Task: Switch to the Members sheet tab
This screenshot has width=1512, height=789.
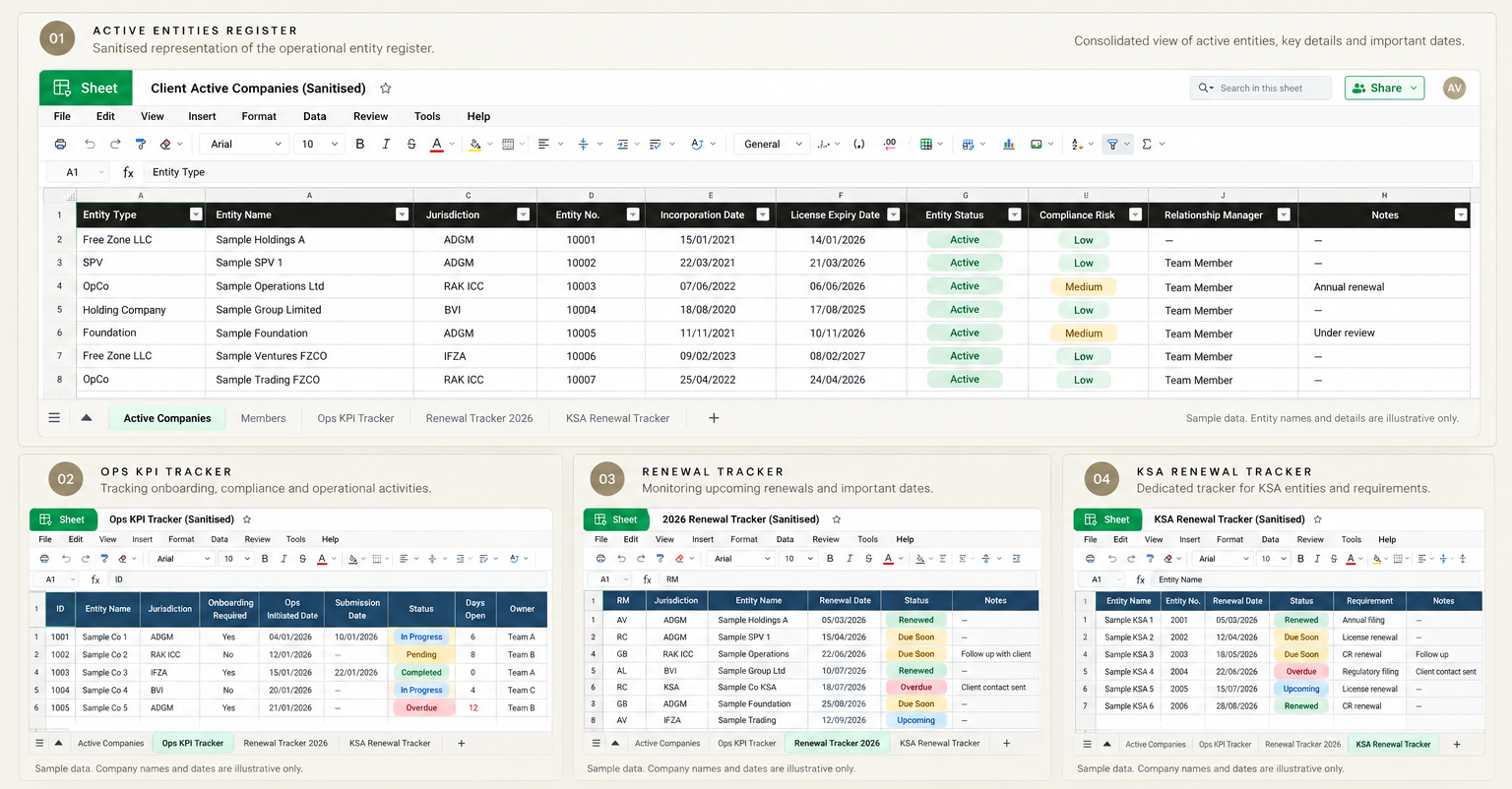Action: click(264, 418)
